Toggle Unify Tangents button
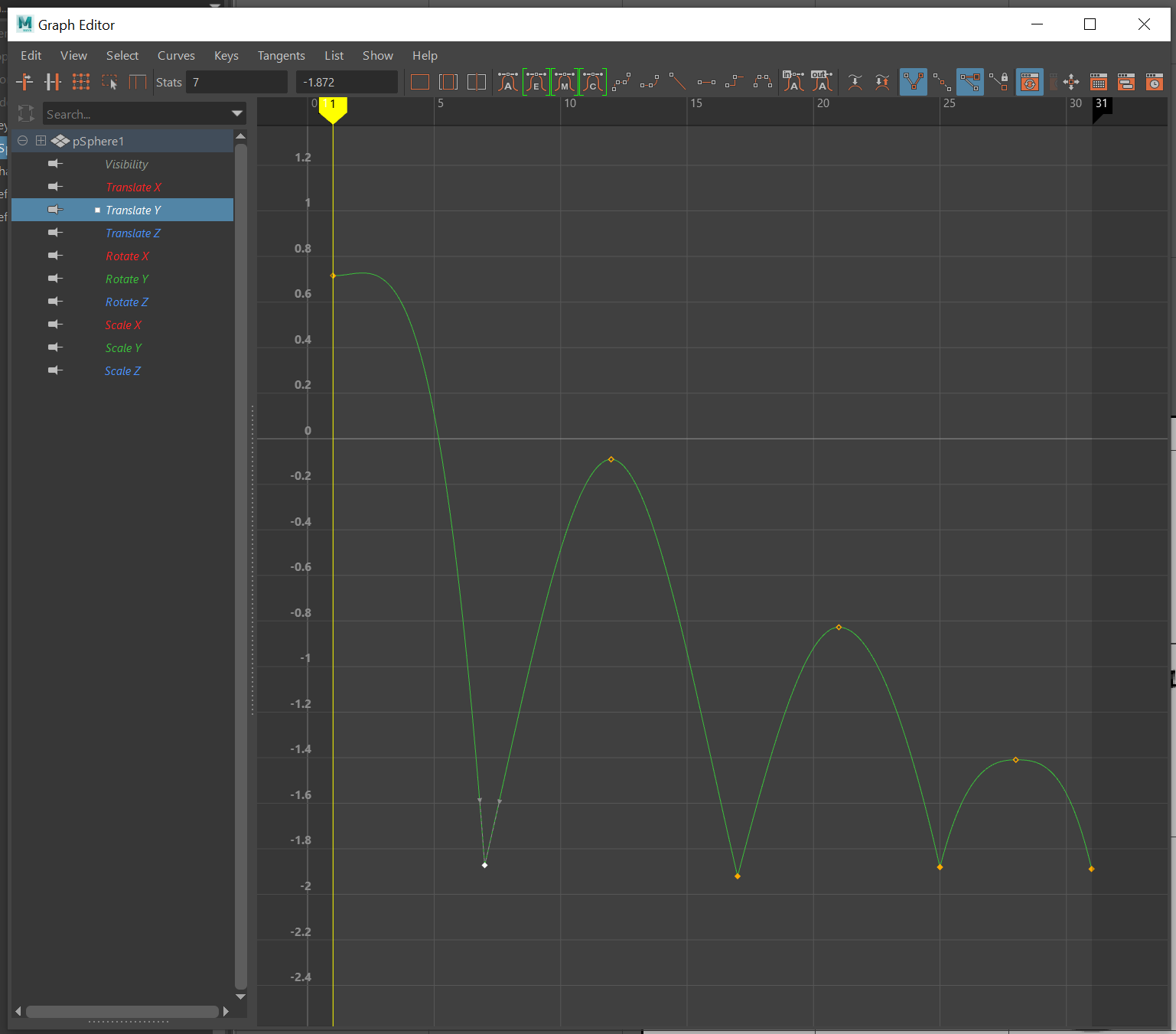 point(942,82)
